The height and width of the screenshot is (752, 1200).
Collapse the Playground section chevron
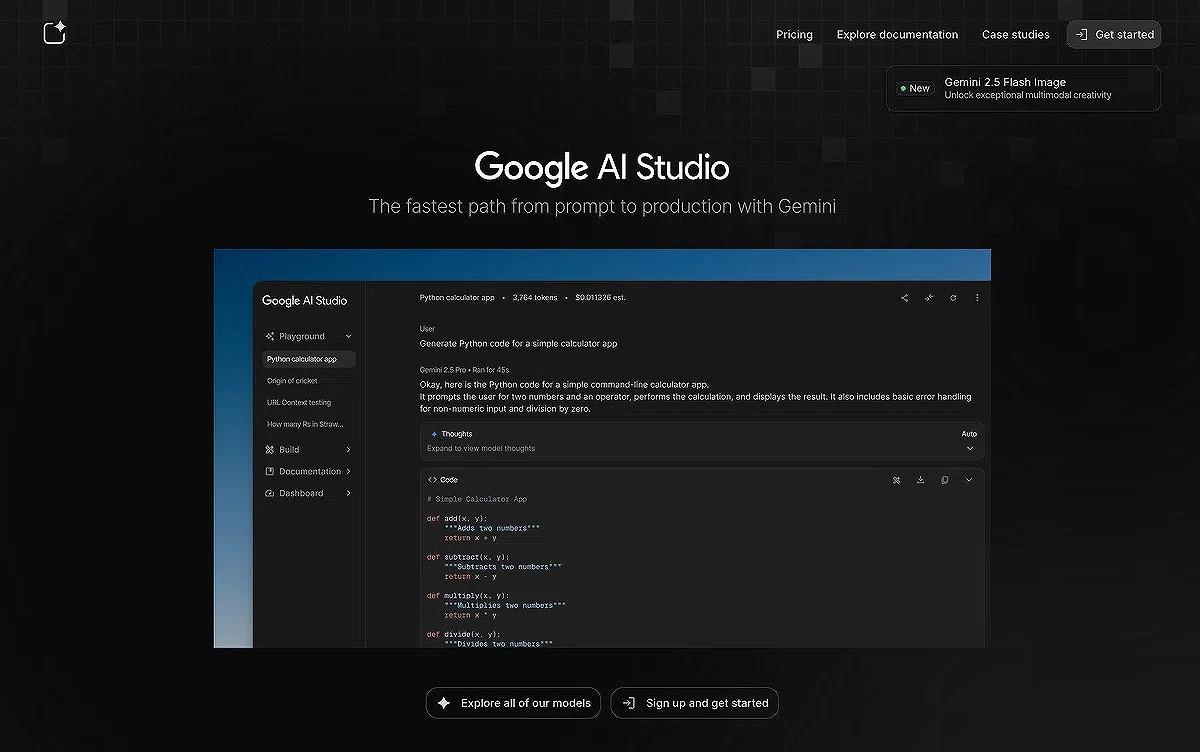348,337
